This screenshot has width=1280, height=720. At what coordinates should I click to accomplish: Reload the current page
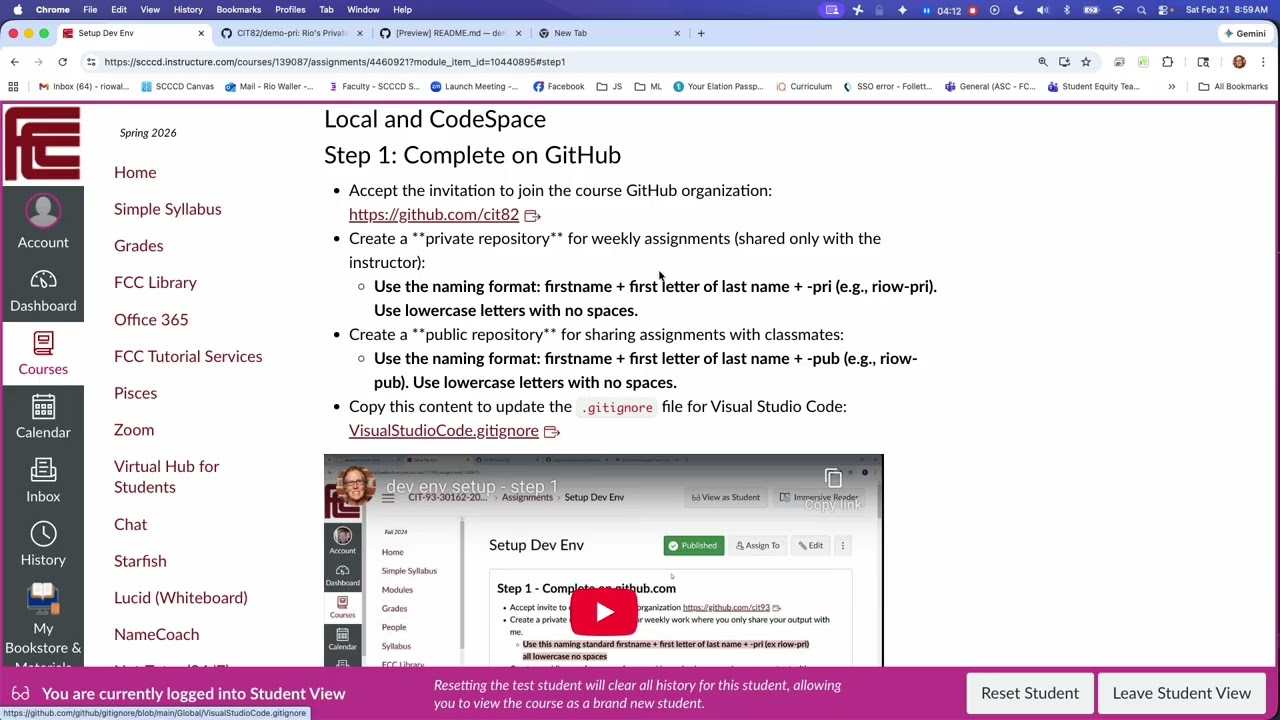(x=62, y=62)
